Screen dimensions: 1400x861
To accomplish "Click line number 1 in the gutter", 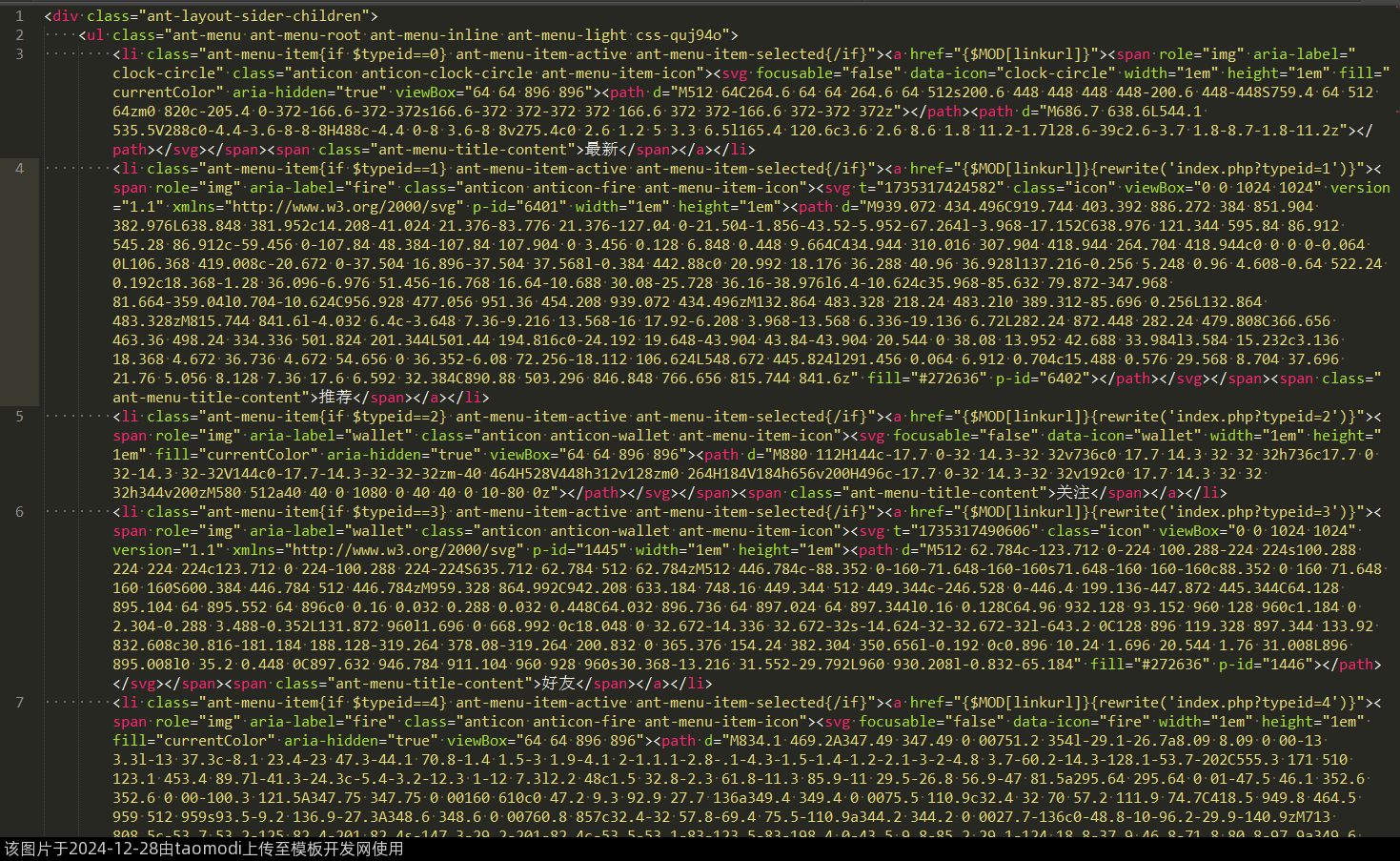I will pyautogui.click(x=19, y=16).
